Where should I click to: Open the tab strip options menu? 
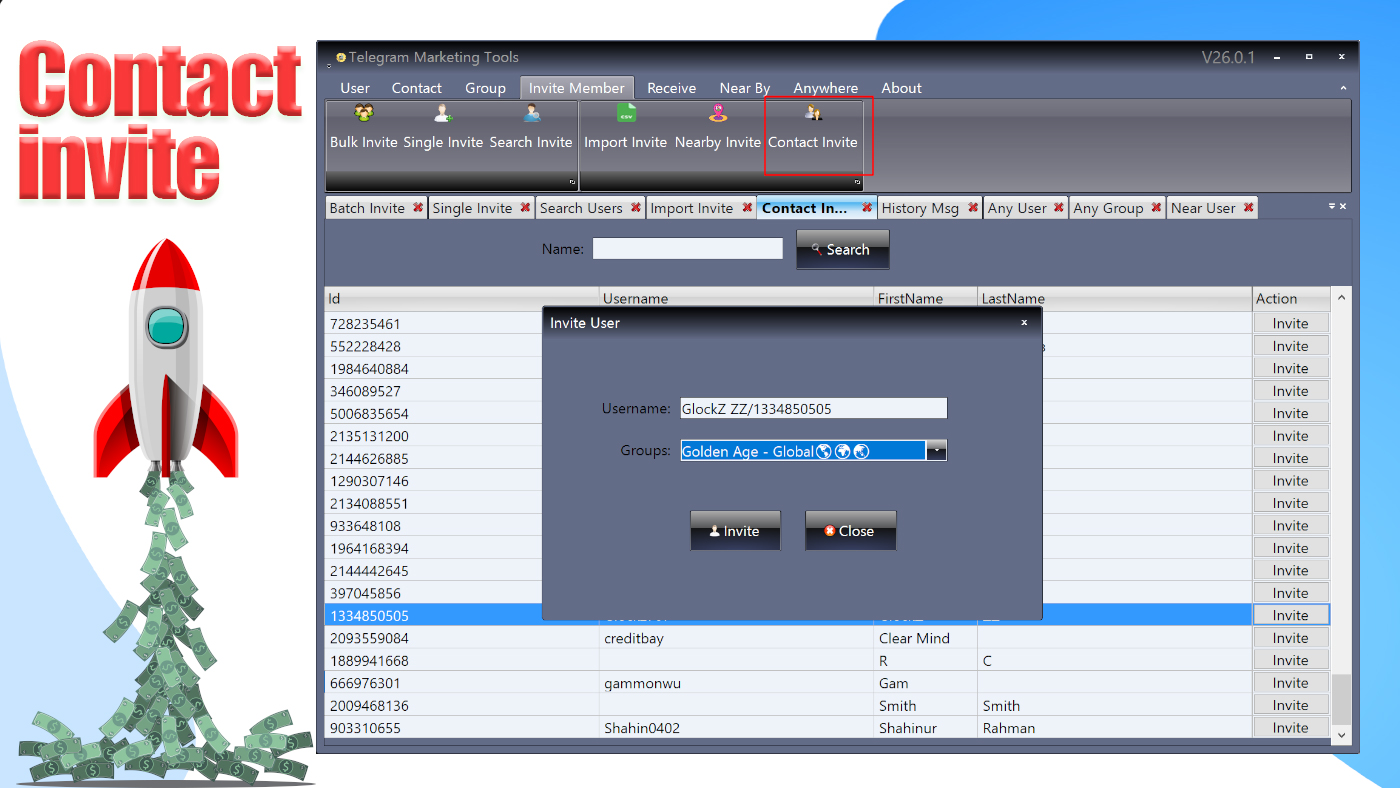[x=1330, y=207]
